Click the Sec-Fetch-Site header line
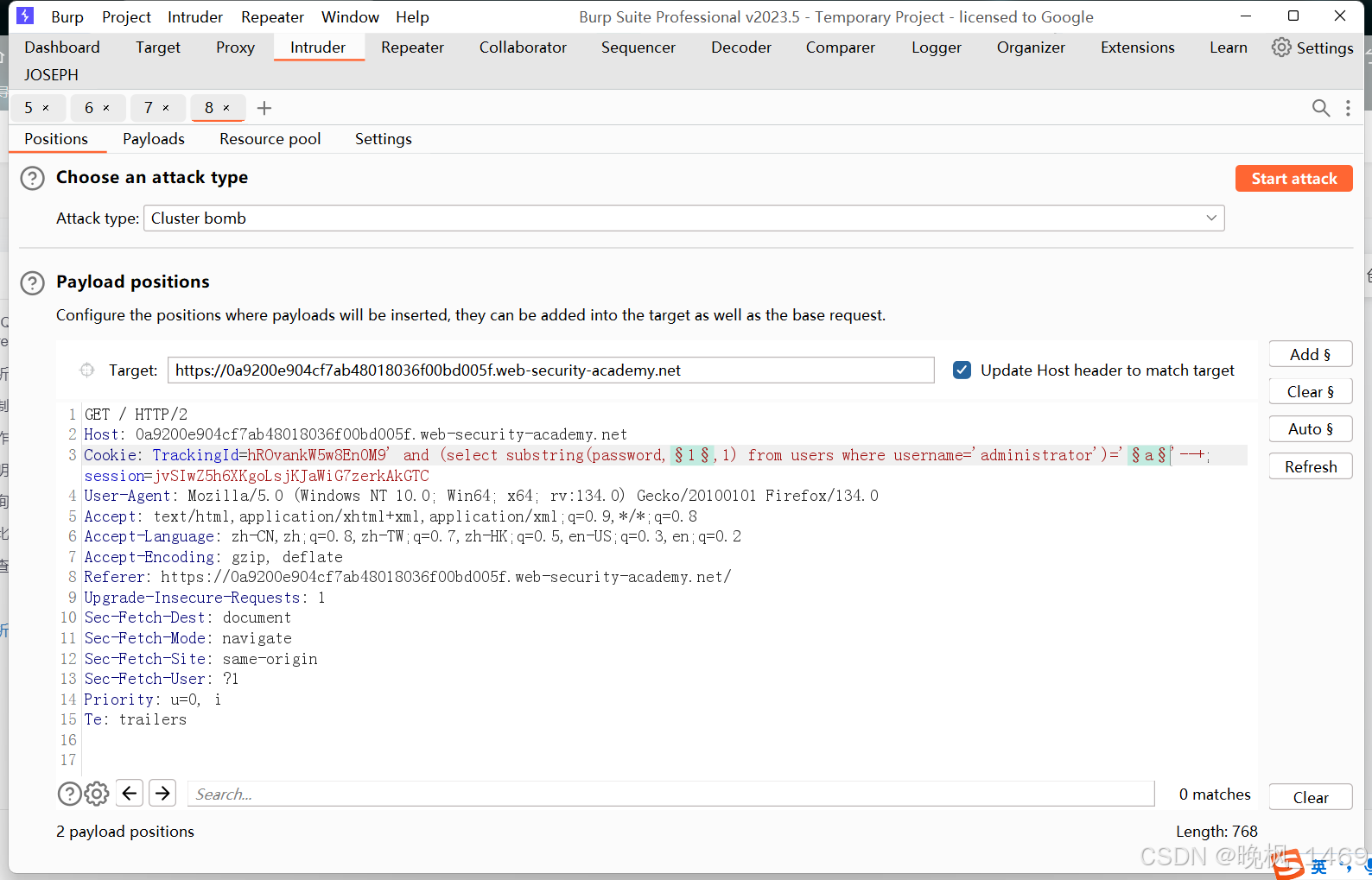 coord(200,659)
